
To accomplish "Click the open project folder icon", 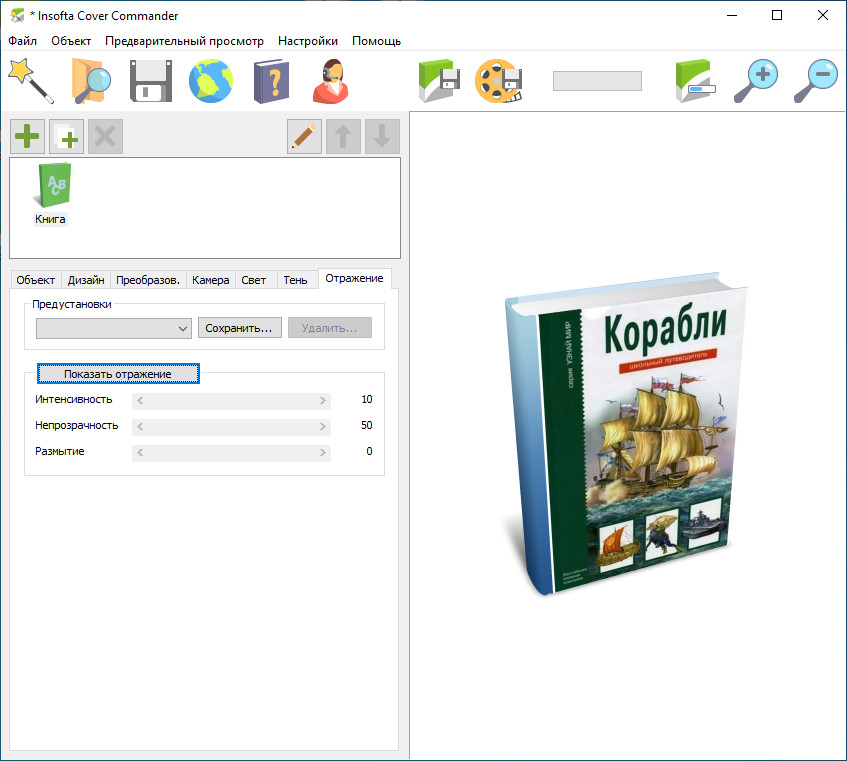I will 91,80.
